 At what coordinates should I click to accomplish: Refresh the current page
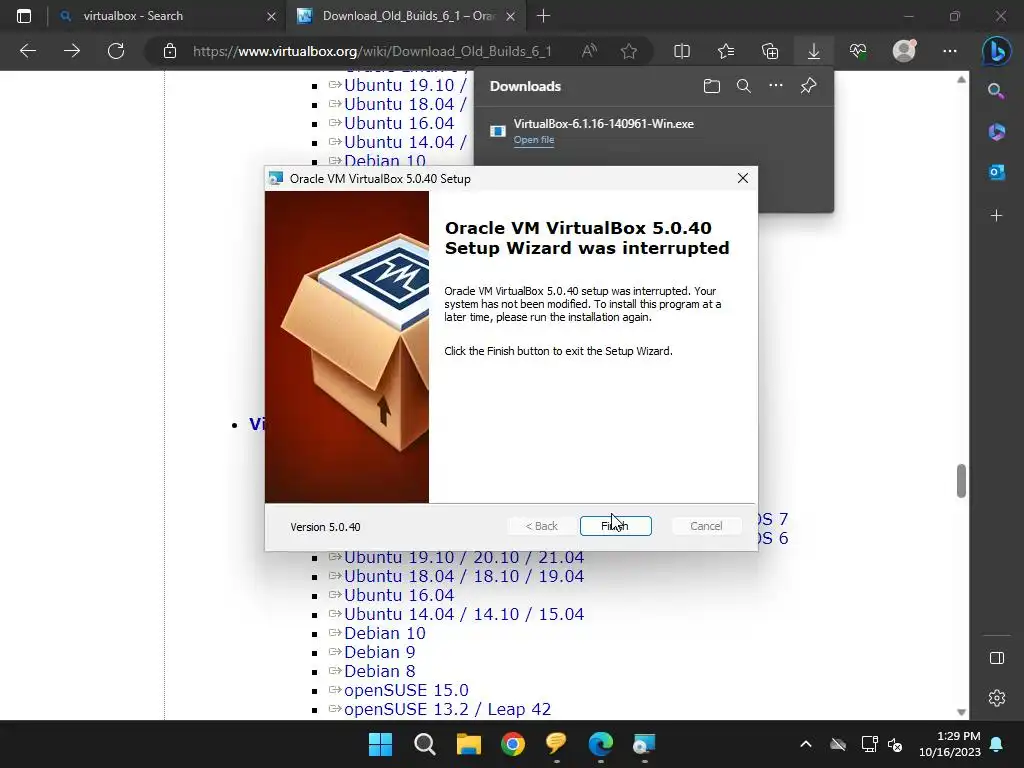(x=116, y=51)
